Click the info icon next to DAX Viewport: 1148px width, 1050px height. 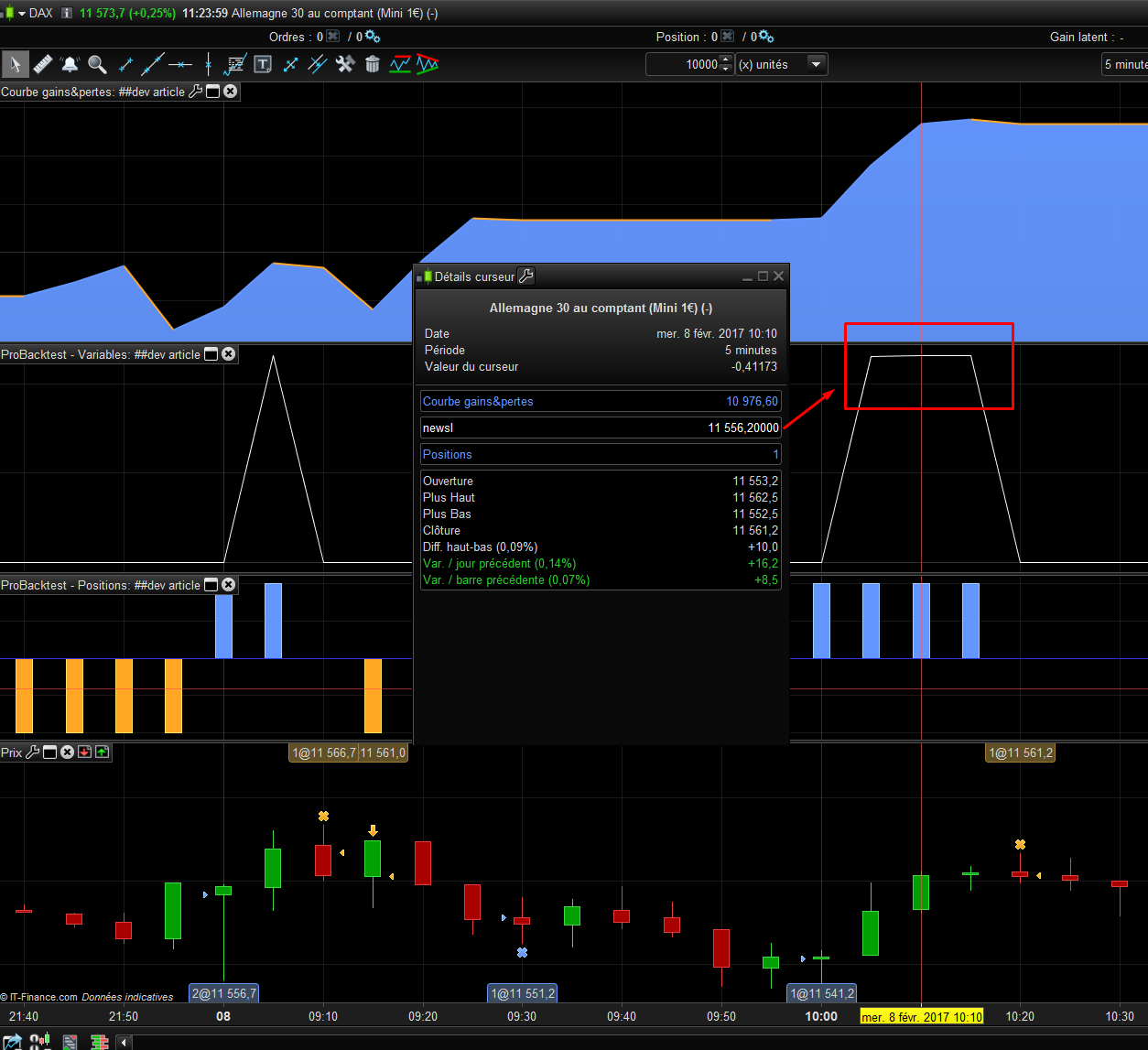click(x=67, y=13)
